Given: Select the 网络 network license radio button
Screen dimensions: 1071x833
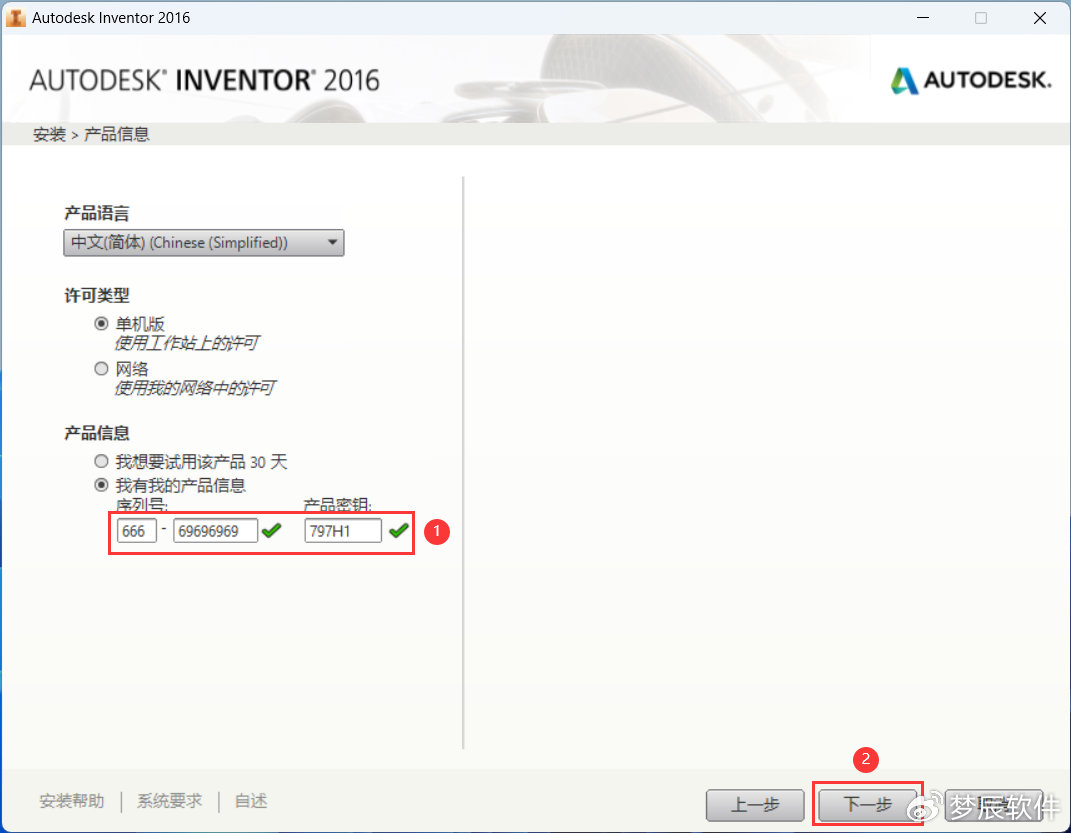Looking at the screenshot, I should point(101,369).
